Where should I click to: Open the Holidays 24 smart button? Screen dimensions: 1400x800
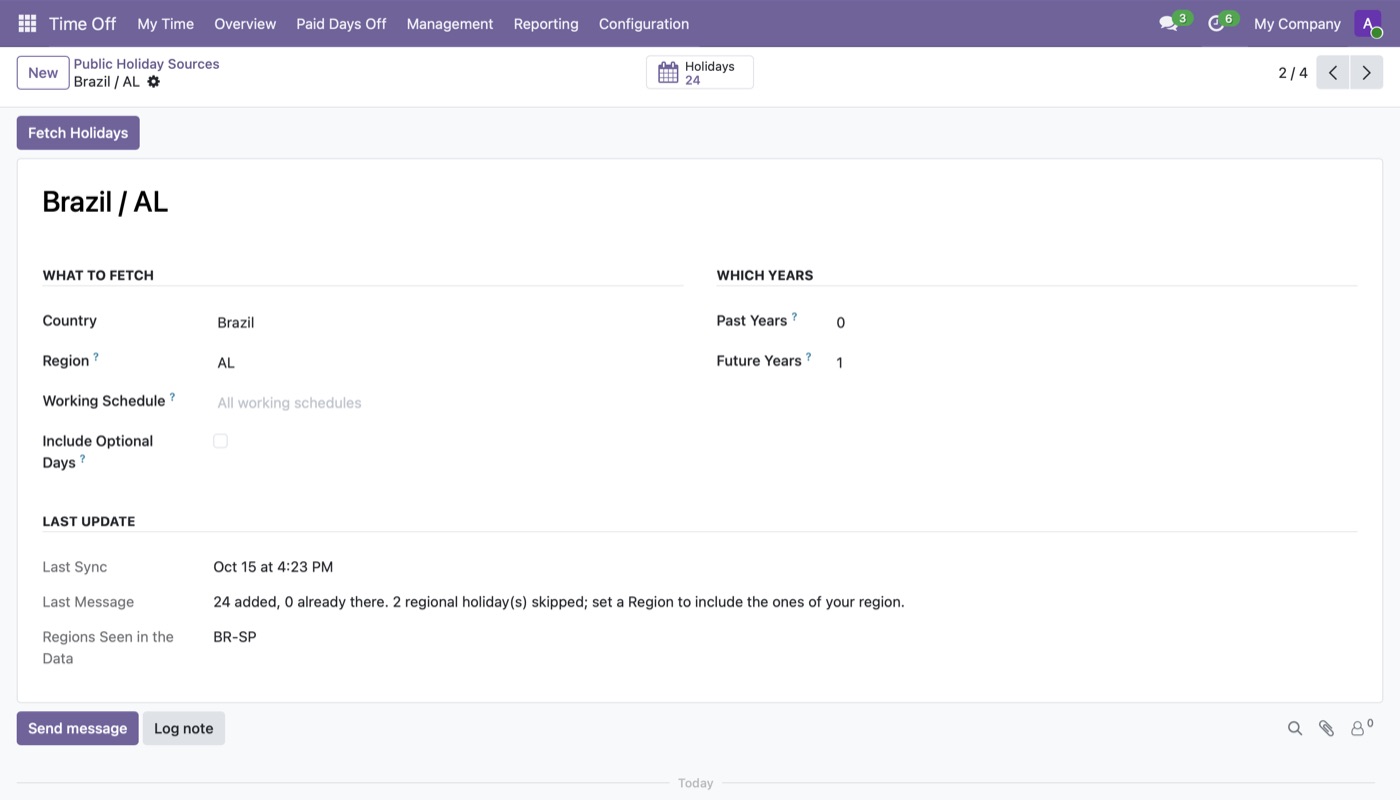coord(699,73)
